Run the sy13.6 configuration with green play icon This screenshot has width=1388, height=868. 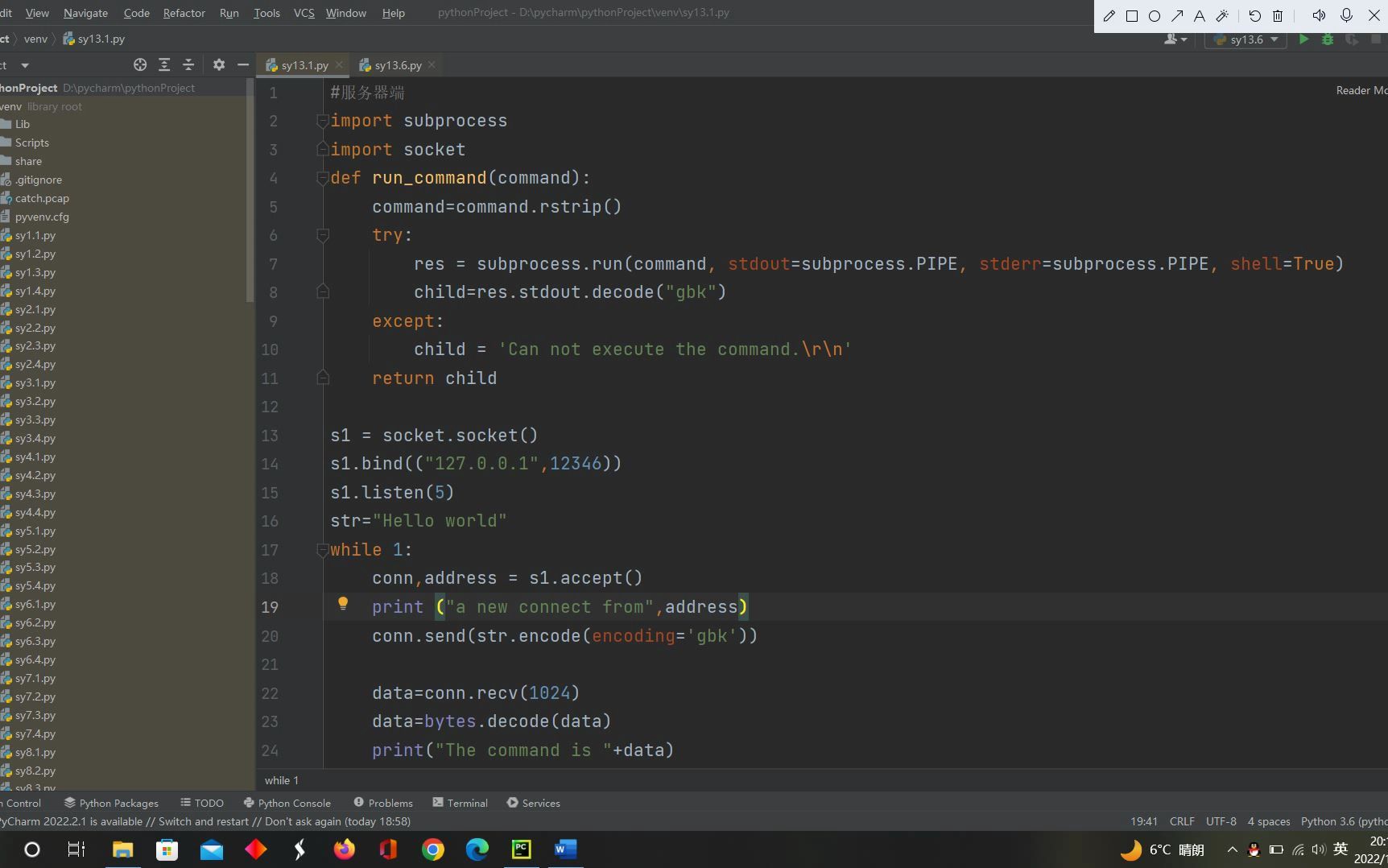[1304, 39]
